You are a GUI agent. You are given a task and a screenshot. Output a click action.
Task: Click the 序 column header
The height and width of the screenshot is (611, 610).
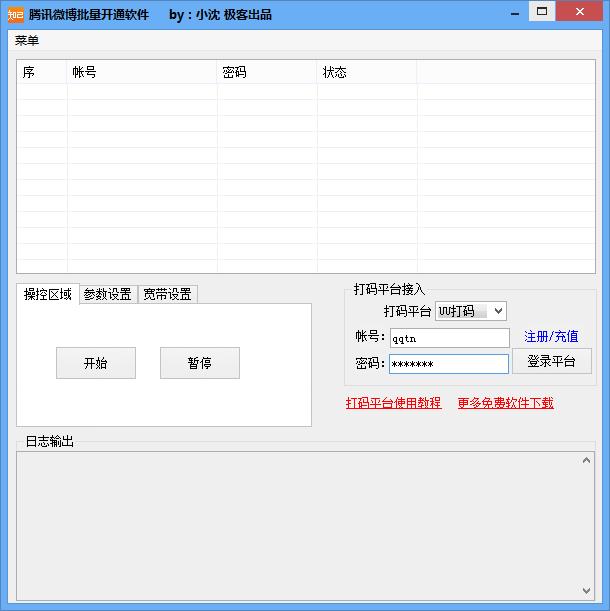click(x=42, y=73)
